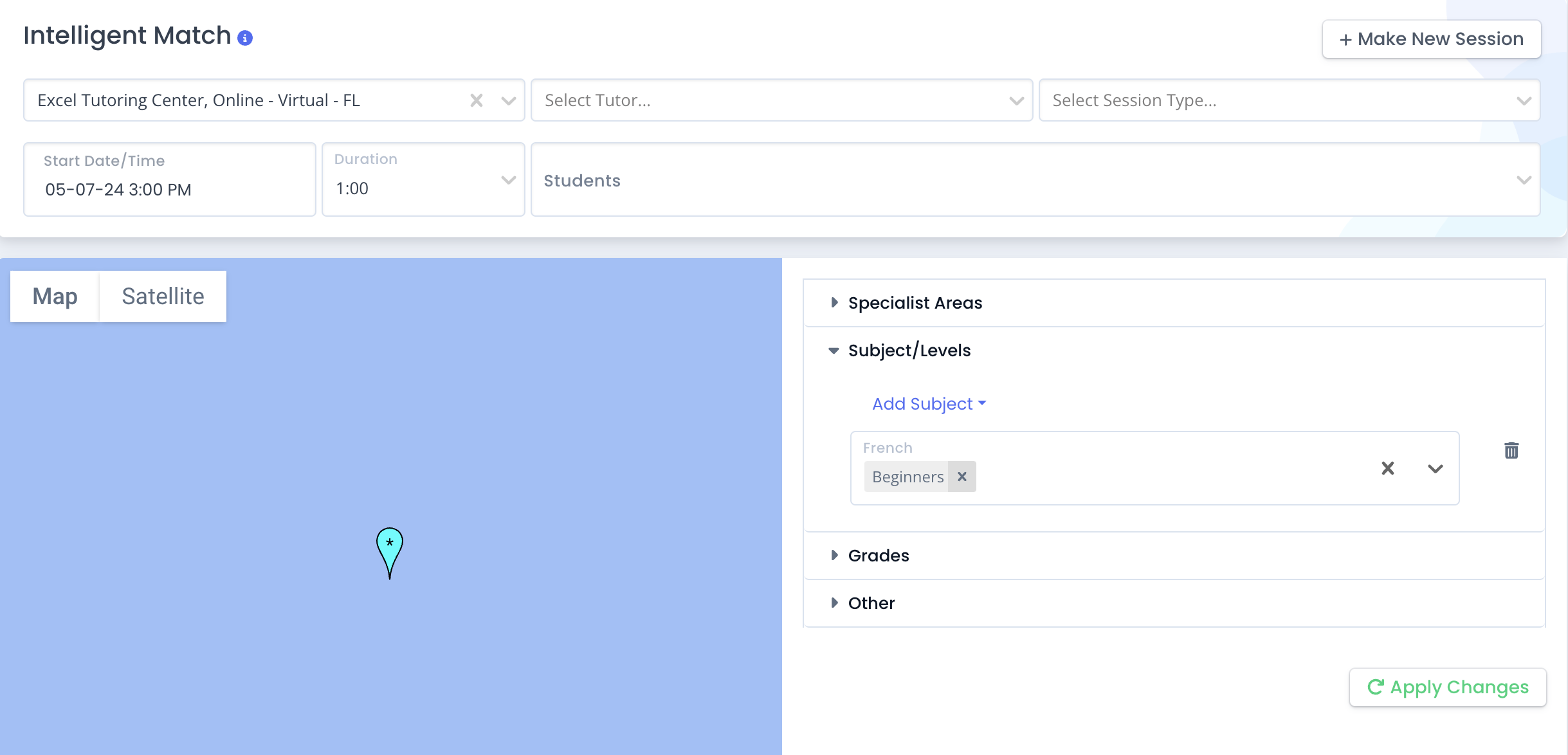The image size is (1568, 755).
Task: Click Apply Changes button
Action: click(x=1448, y=687)
